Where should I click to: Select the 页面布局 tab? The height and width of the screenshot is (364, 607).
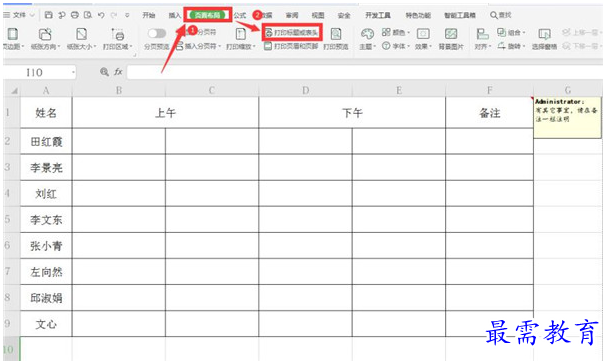tap(207, 15)
